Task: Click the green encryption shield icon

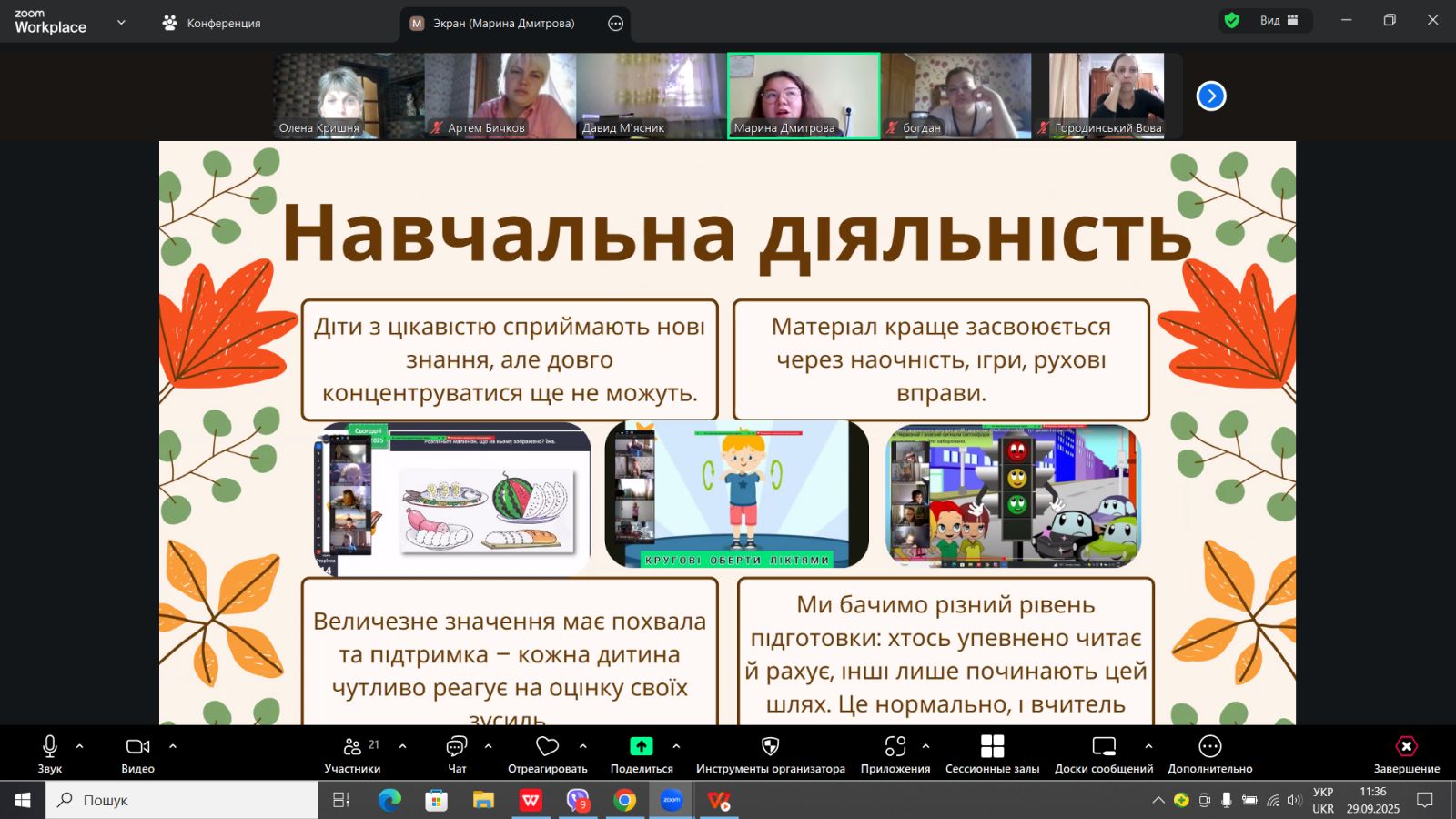Action: (1232, 21)
